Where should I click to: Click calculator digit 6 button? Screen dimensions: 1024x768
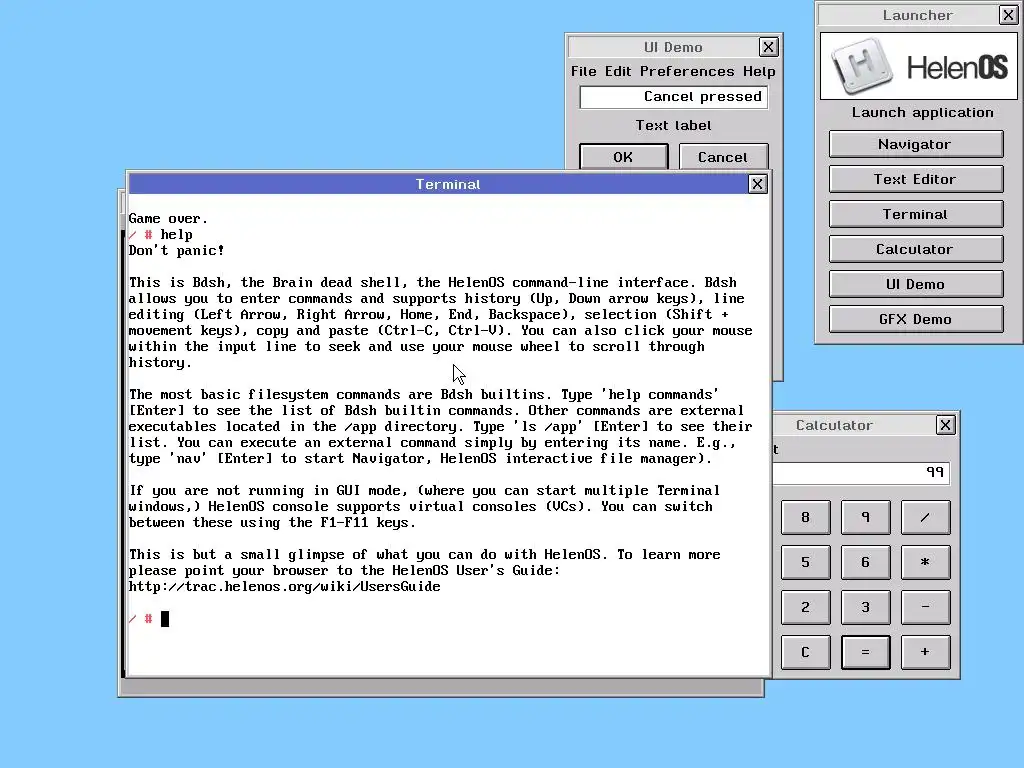click(865, 562)
